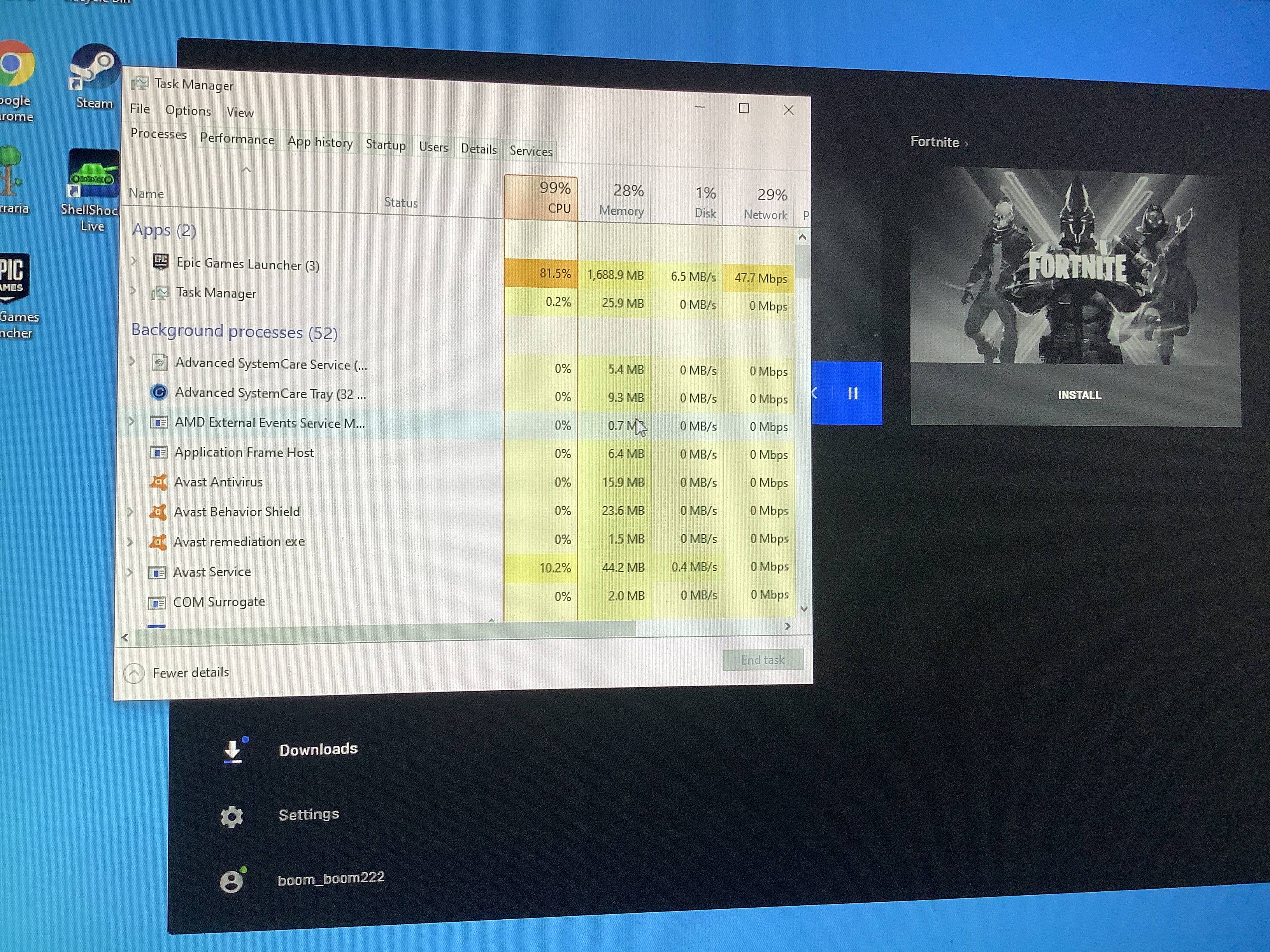Expand the Avast Behavior Shield row

coord(130,511)
